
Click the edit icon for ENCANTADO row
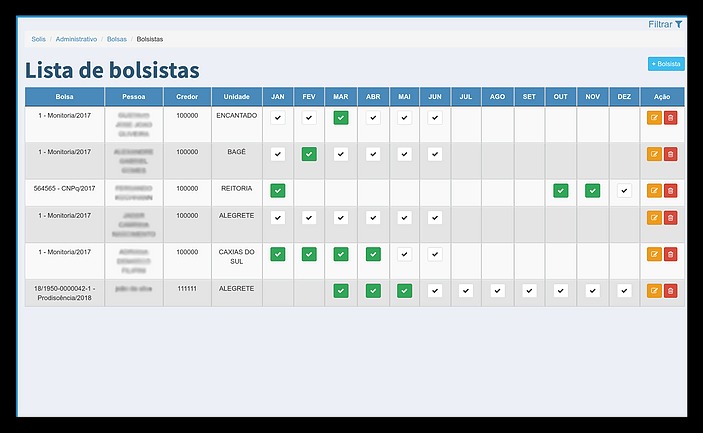pos(654,118)
